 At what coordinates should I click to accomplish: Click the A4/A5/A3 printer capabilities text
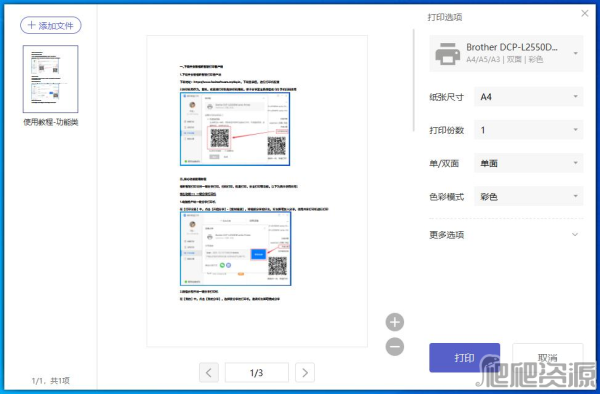(504, 59)
